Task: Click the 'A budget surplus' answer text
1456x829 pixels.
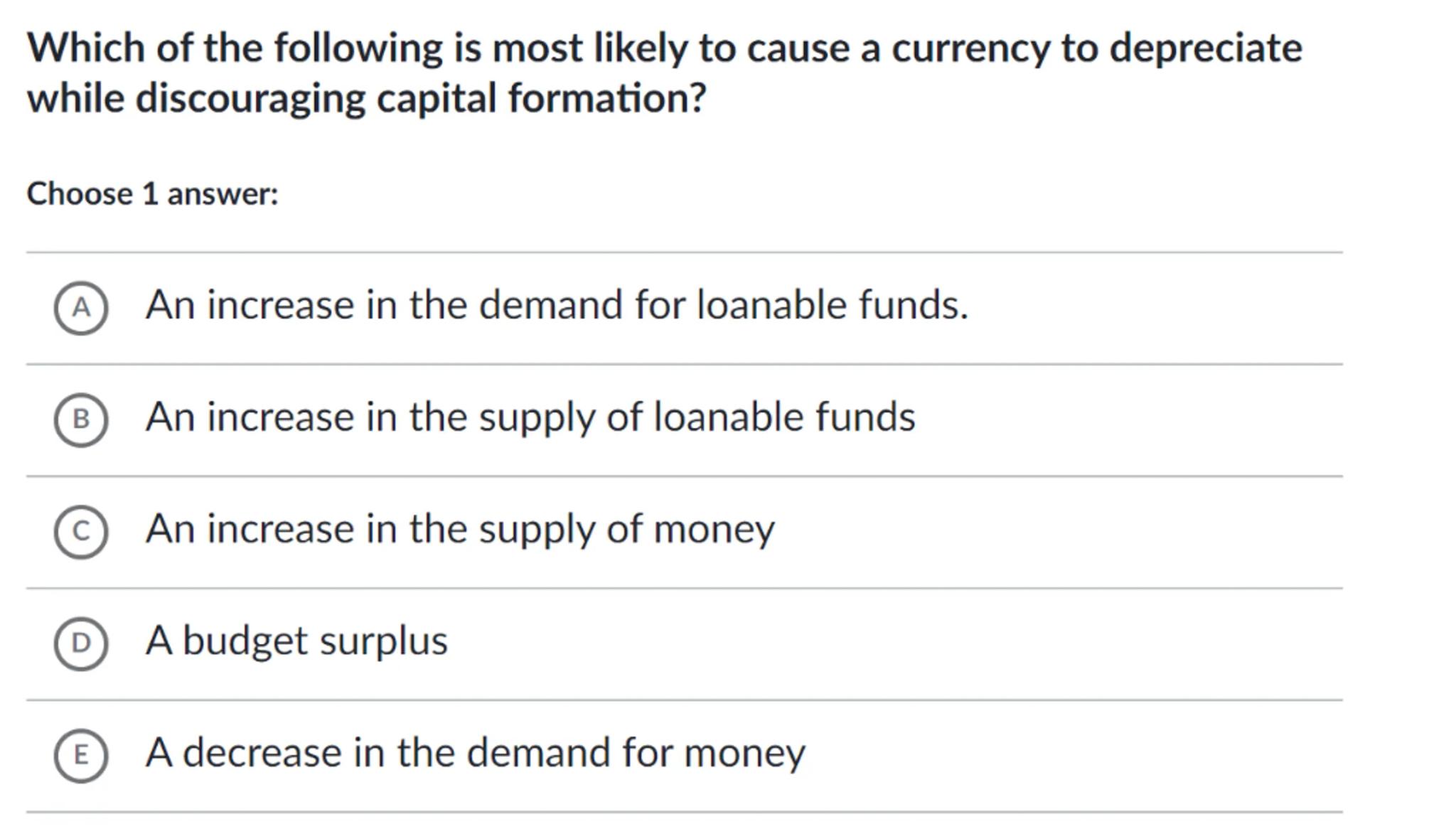Action: click(x=296, y=641)
